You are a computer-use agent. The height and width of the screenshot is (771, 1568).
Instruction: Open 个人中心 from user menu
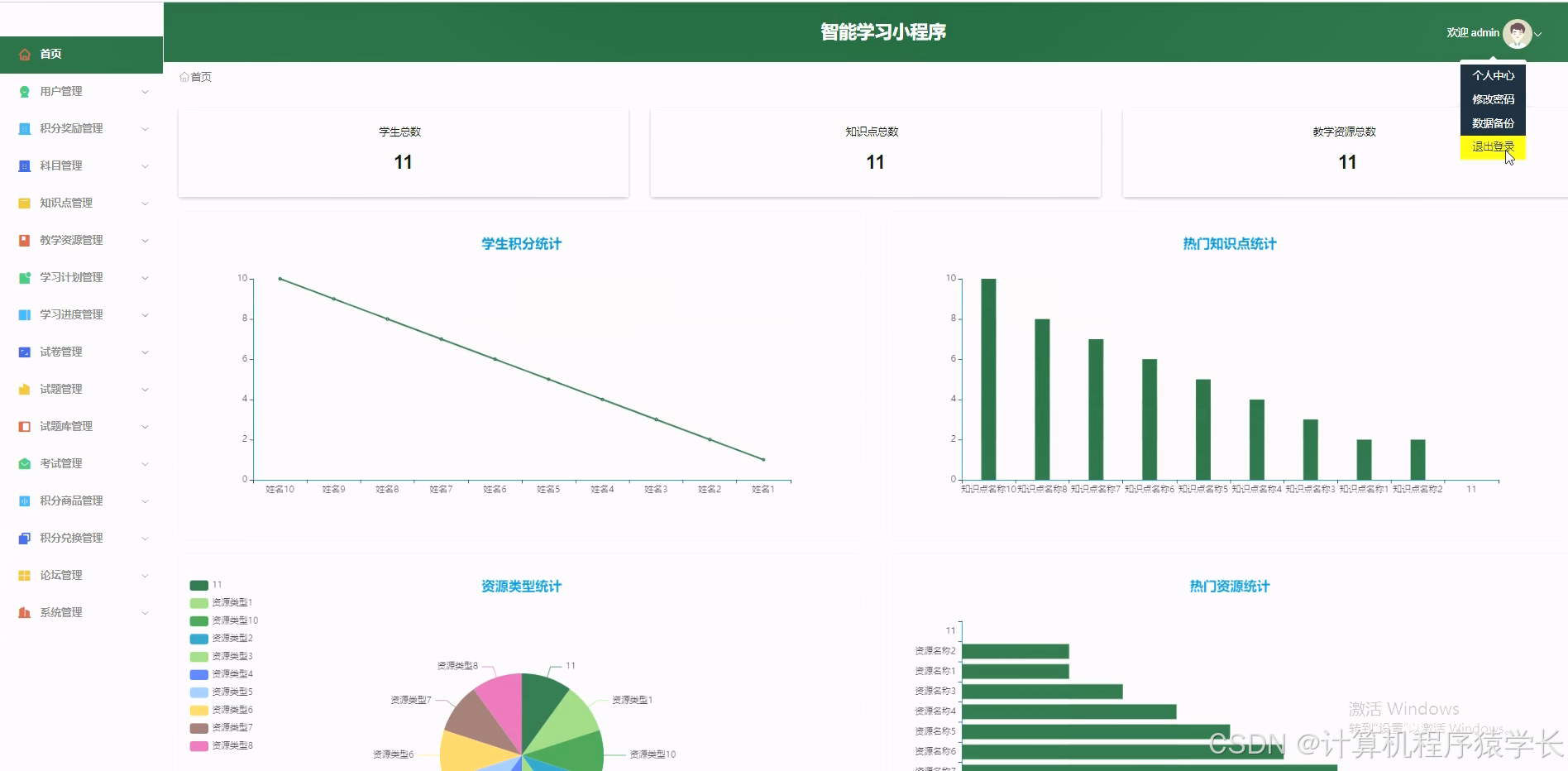tap(1493, 75)
